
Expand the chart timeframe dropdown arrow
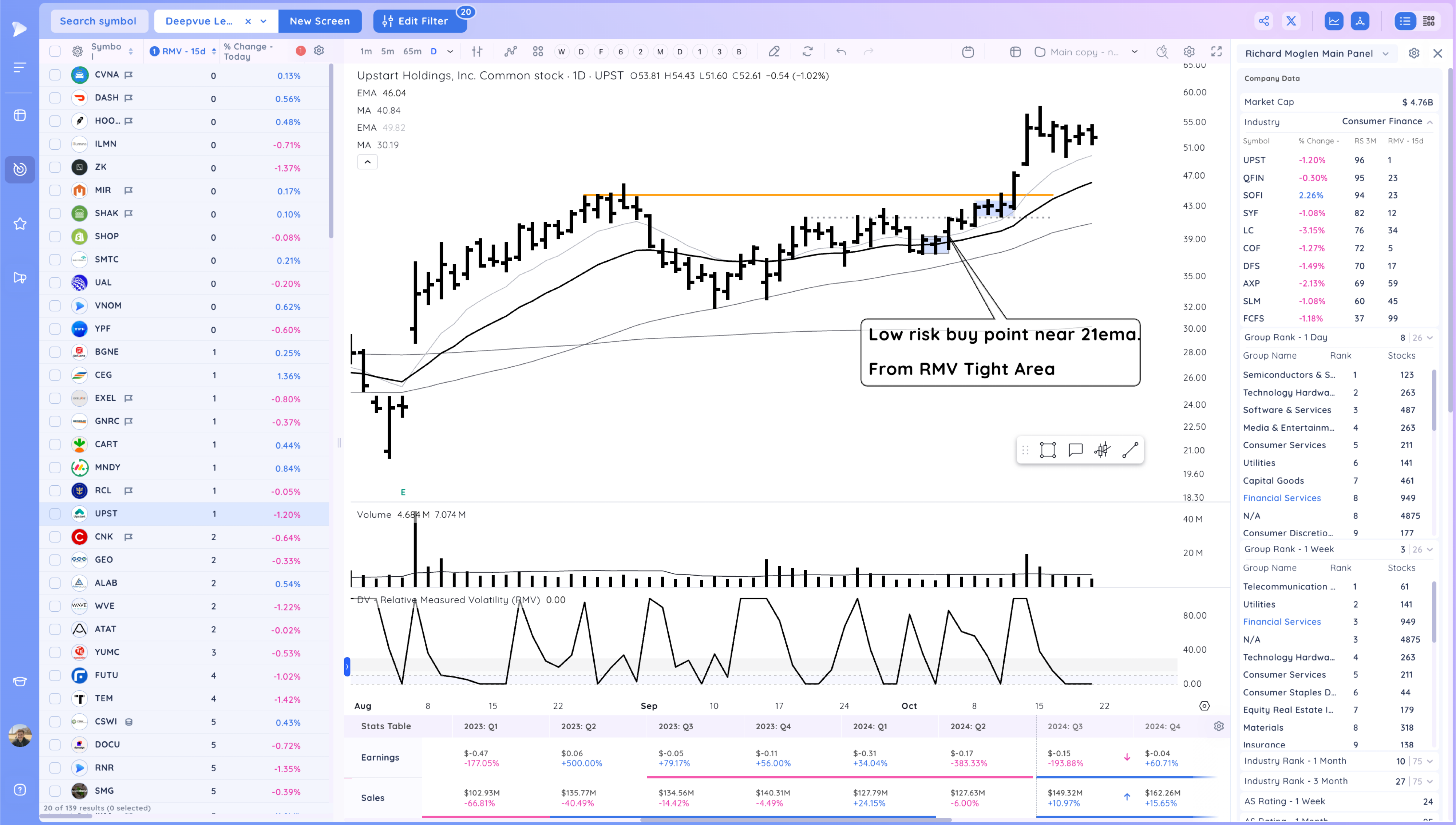(450, 52)
